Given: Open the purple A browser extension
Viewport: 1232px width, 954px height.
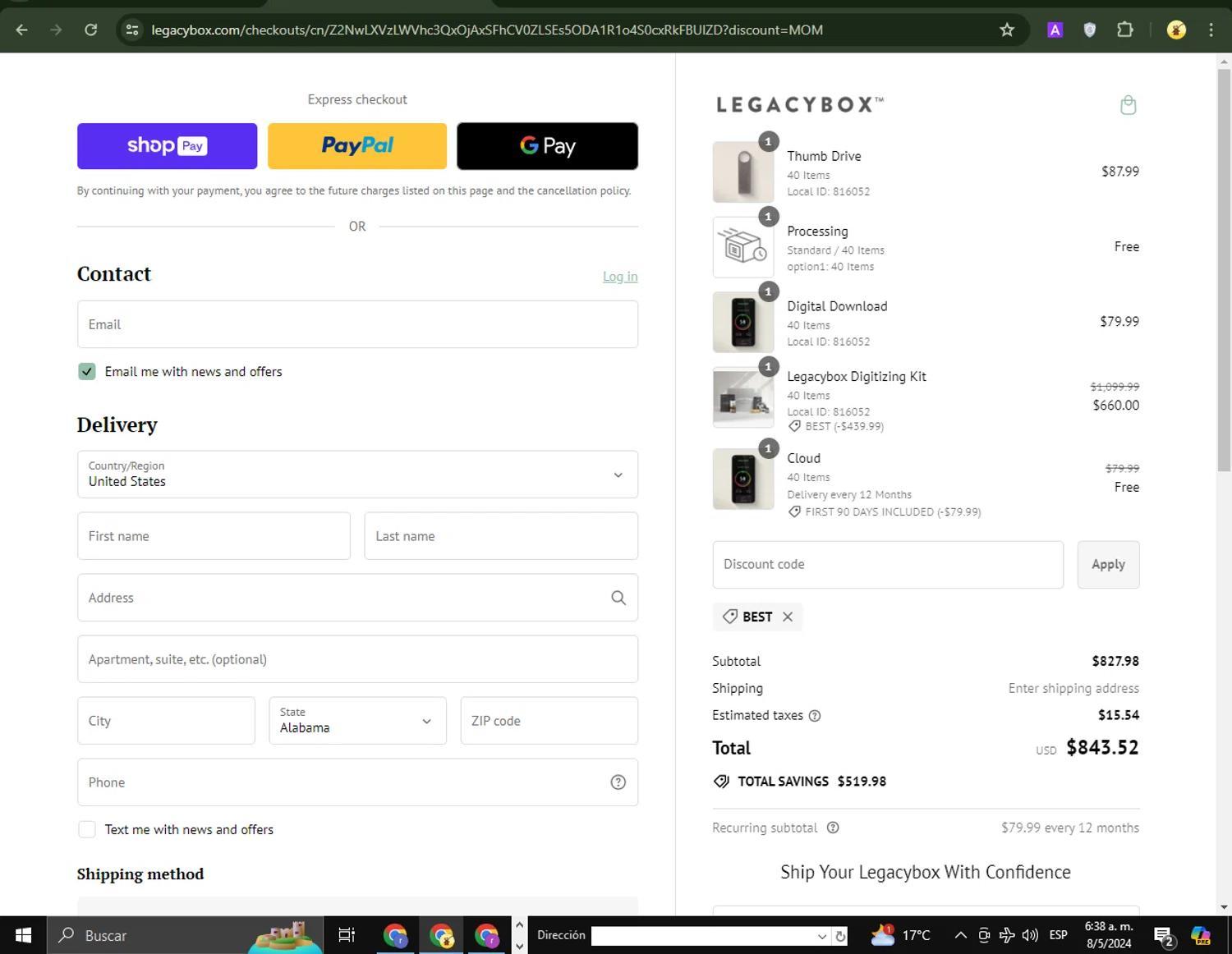Looking at the screenshot, I should pyautogui.click(x=1055, y=30).
